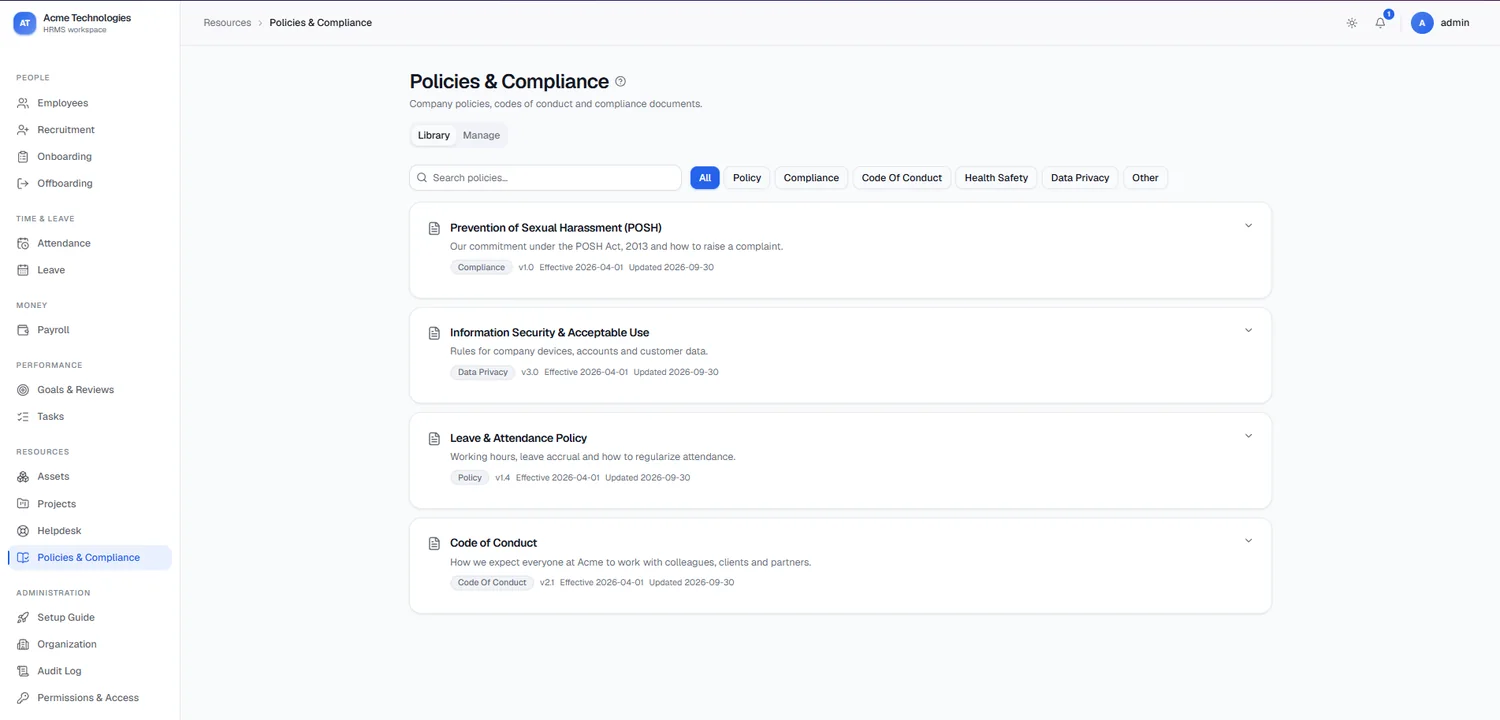Toggle the light/dark theme sun icon
1500x720 pixels.
pos(1352,23)
